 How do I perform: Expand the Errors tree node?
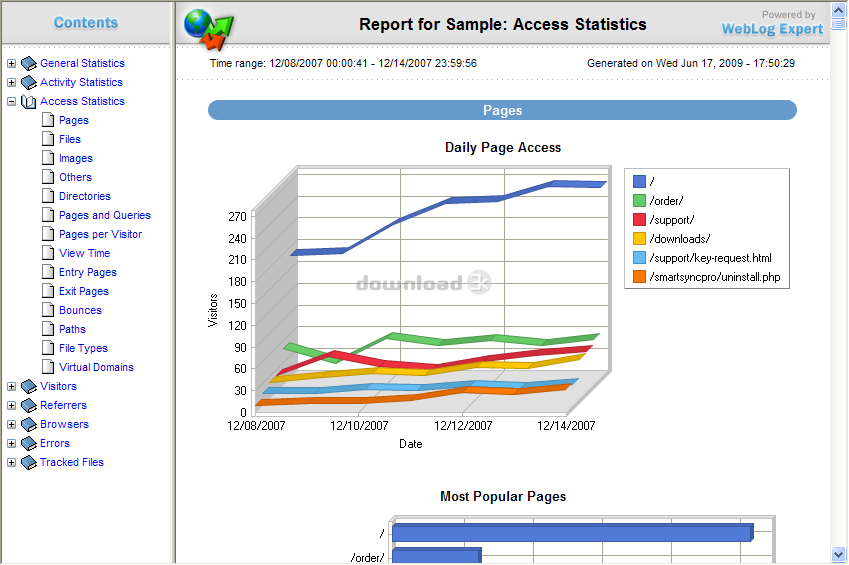pyautogui.click(x=11, y=444)
